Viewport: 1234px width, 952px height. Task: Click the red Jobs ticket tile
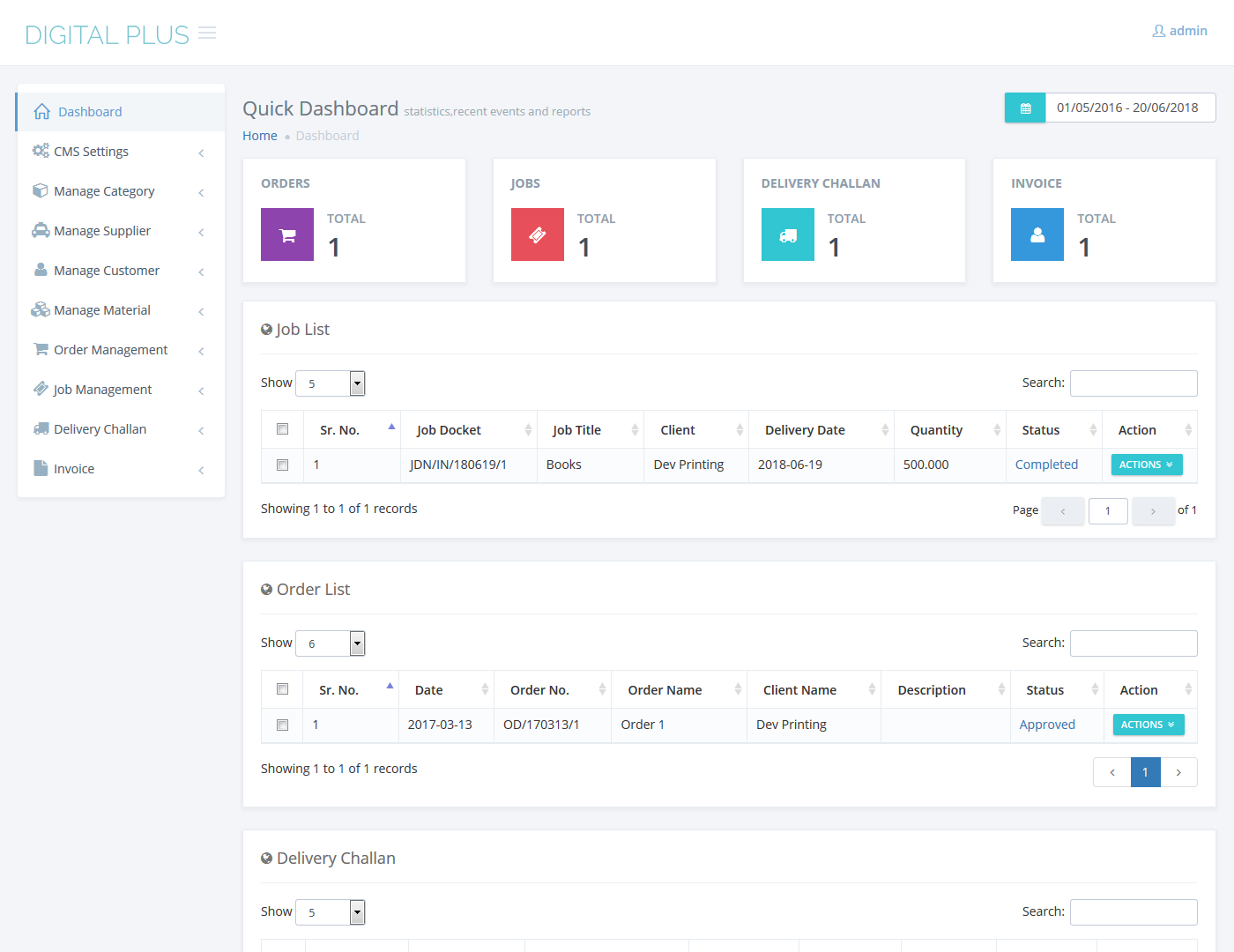click(538, 234)
